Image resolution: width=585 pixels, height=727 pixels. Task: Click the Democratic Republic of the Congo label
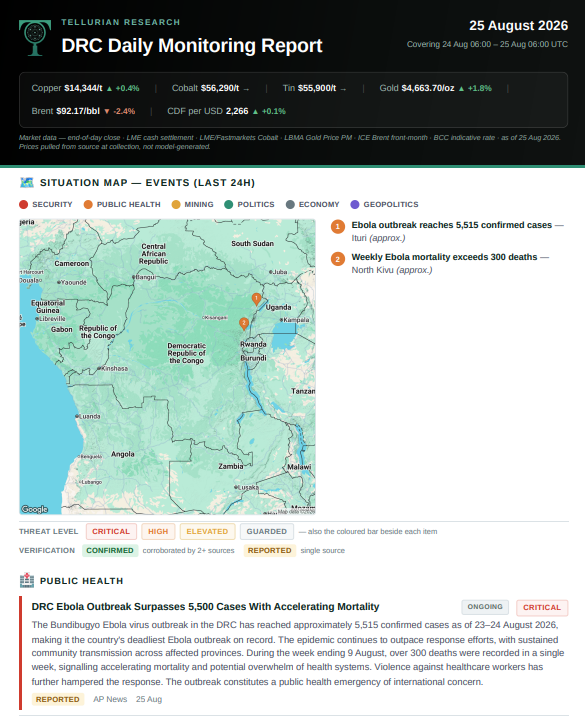pyautogui.click(x=186, y=353)
